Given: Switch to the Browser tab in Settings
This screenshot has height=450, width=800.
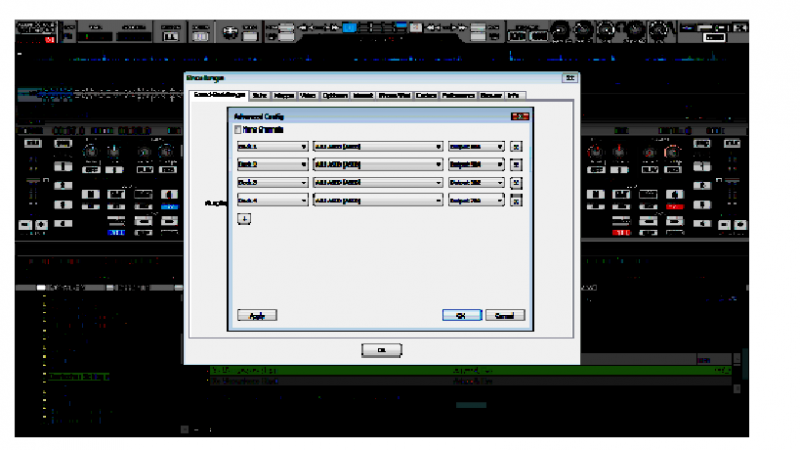Looking at the screenshot, I should pyautogui.click(x=491, y=95).
